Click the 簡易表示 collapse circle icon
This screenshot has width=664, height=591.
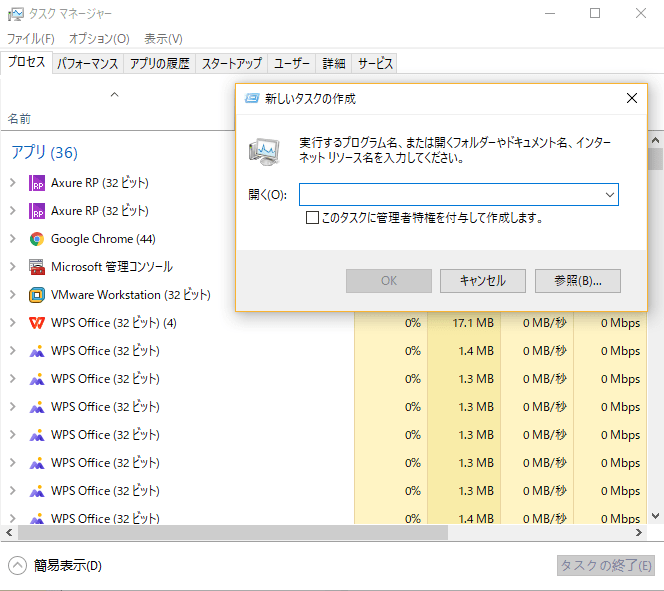point(17,566)
